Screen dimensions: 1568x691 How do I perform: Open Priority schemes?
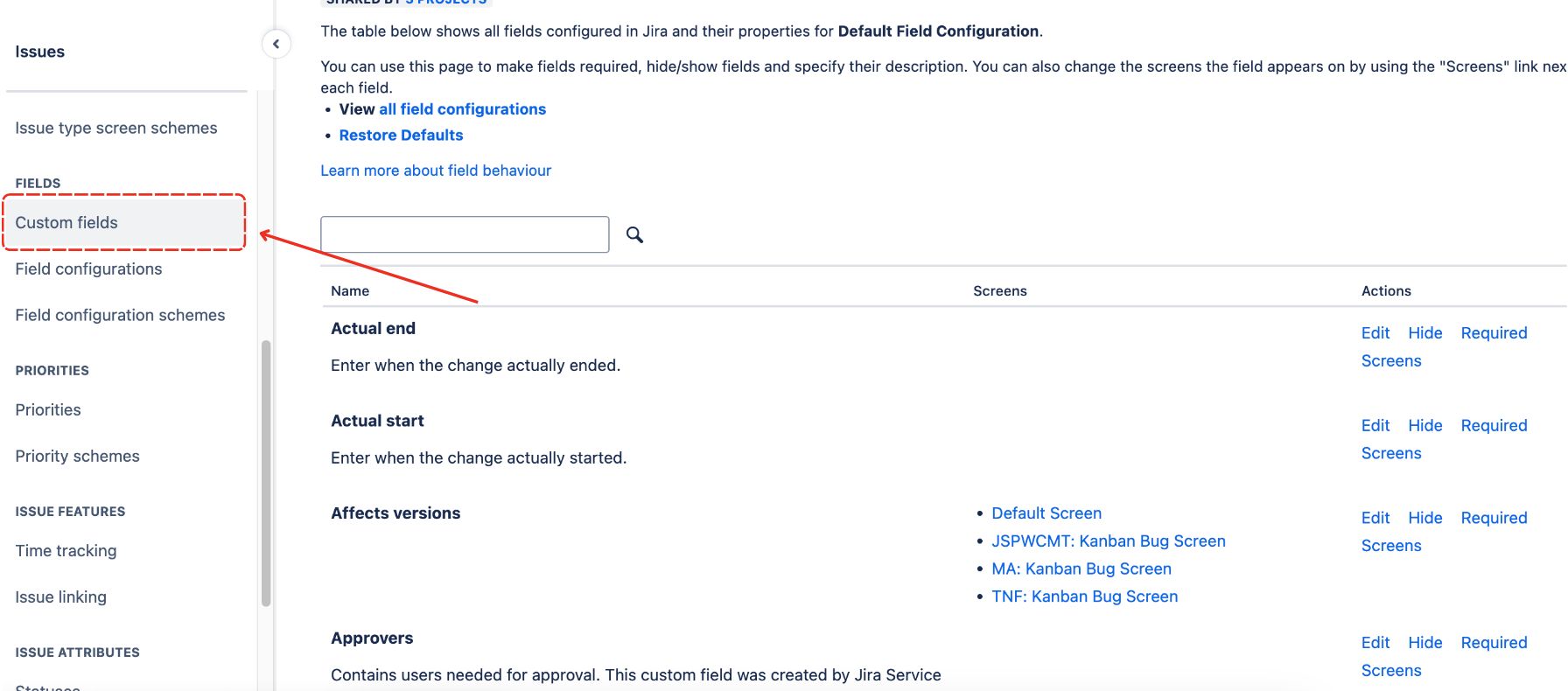pyautogui.click(x=76, y=456)
